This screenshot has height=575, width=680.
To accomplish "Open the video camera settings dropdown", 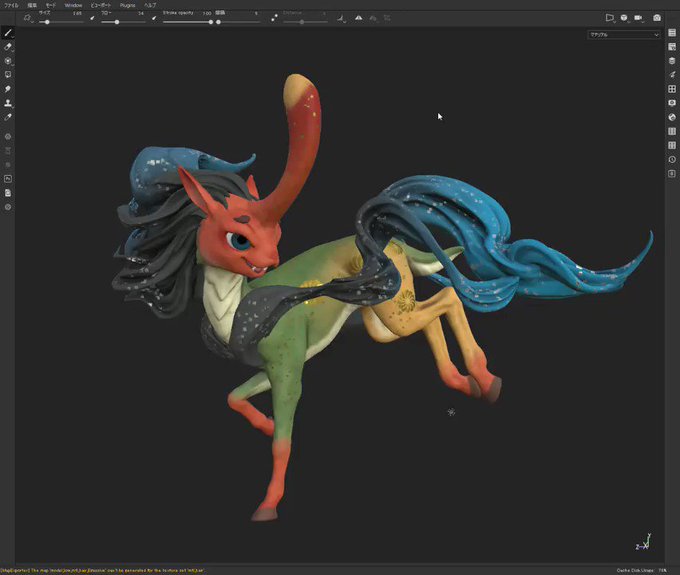I will coord(638,18).
